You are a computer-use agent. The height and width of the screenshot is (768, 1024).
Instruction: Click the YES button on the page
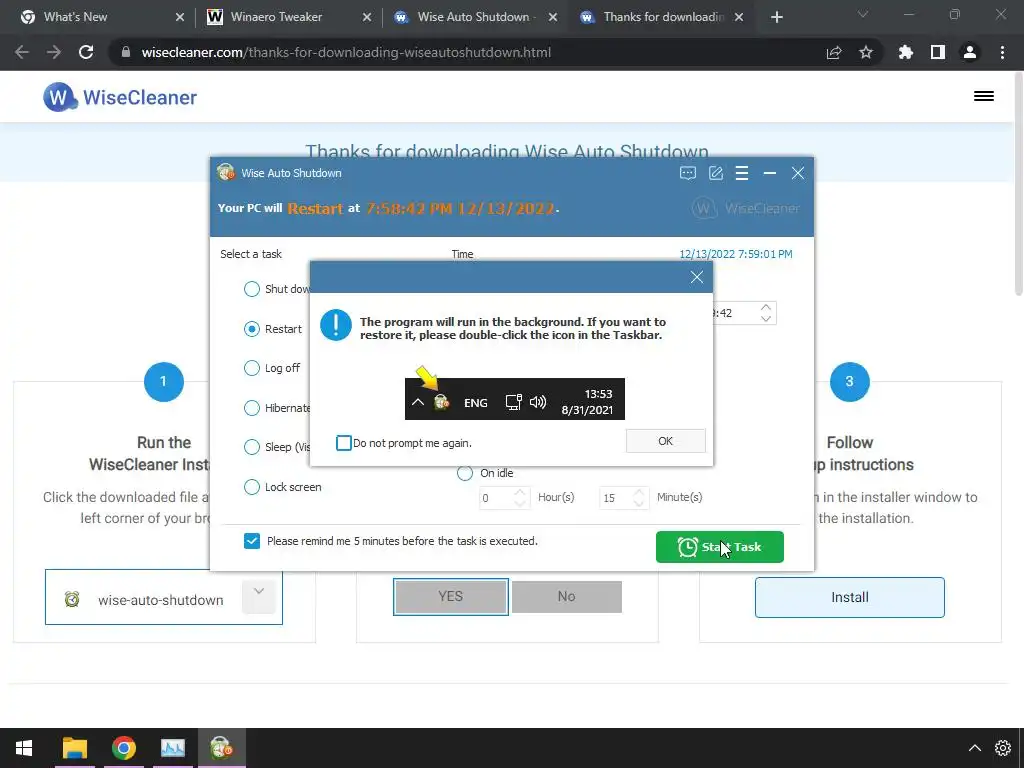pos(451,596)
